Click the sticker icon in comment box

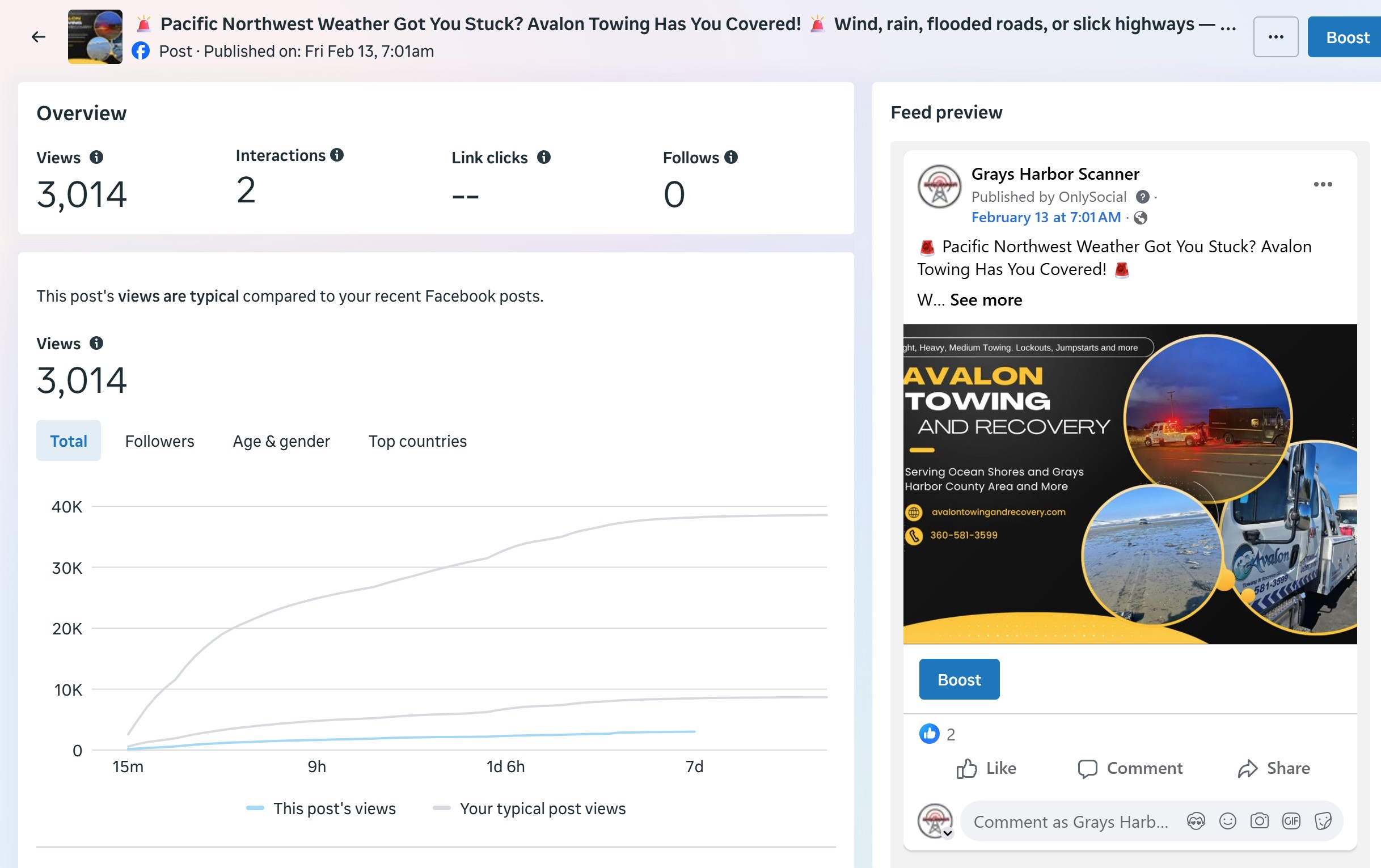pyautogui.click(x=1323, y=821)
